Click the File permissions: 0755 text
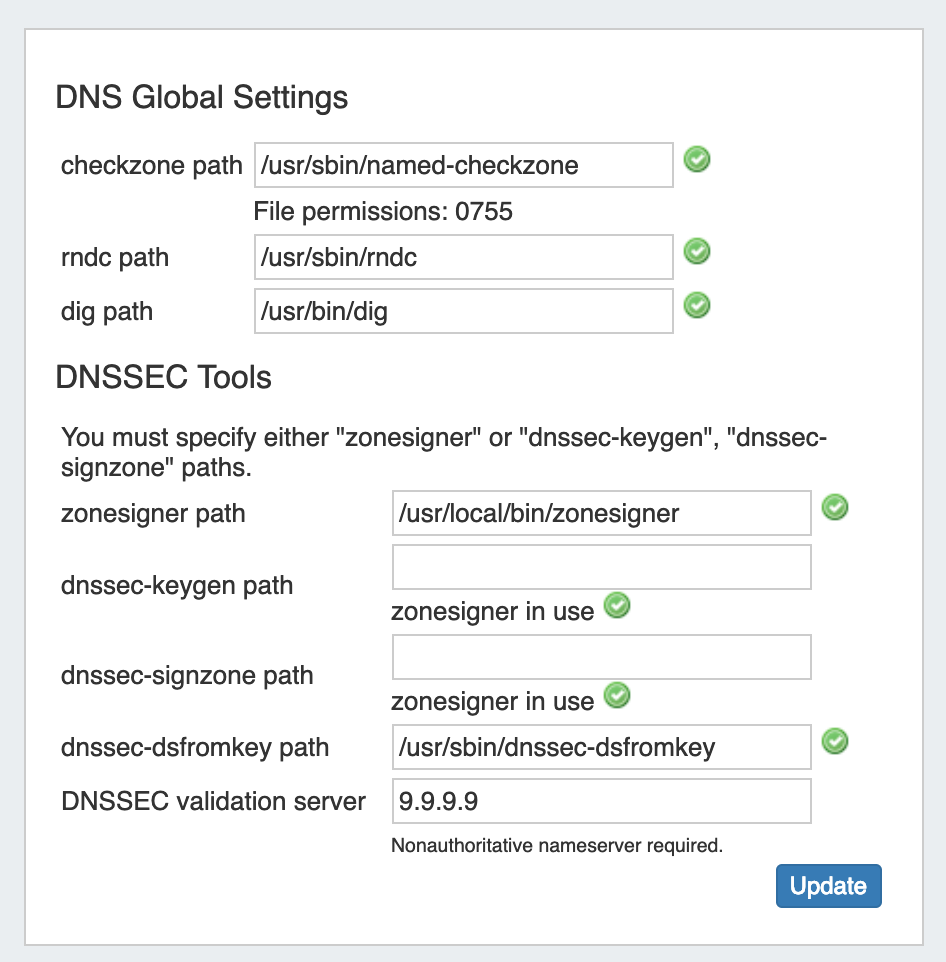The width and height of the screenshot is (946, 962). point(383,212)
